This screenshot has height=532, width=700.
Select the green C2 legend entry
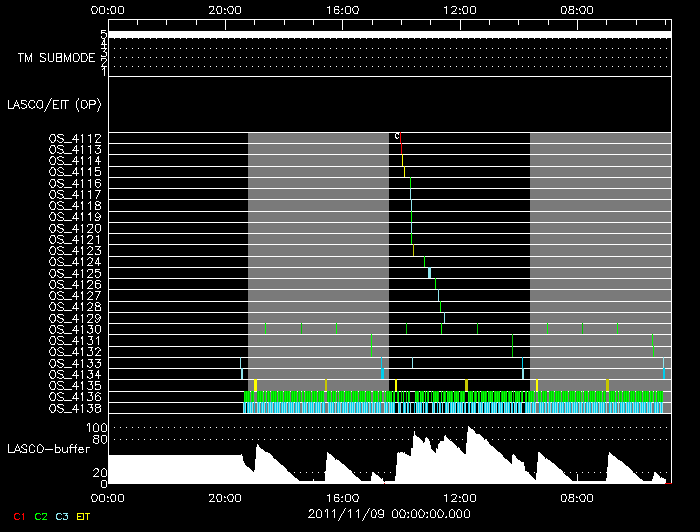coord(41,516)
